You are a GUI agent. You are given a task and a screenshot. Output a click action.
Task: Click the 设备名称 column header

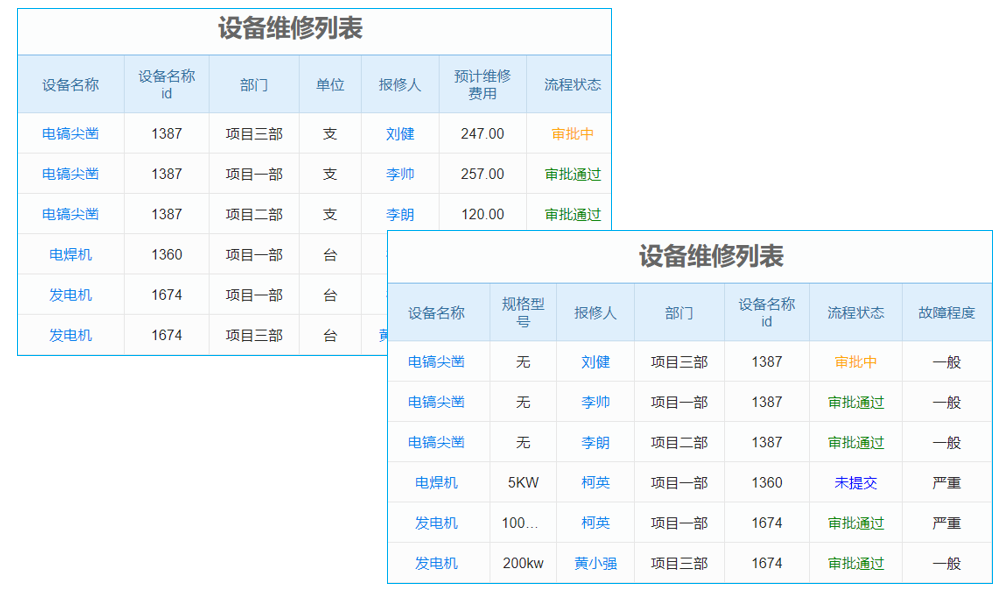pyautogui.click(x=437, y=312)
